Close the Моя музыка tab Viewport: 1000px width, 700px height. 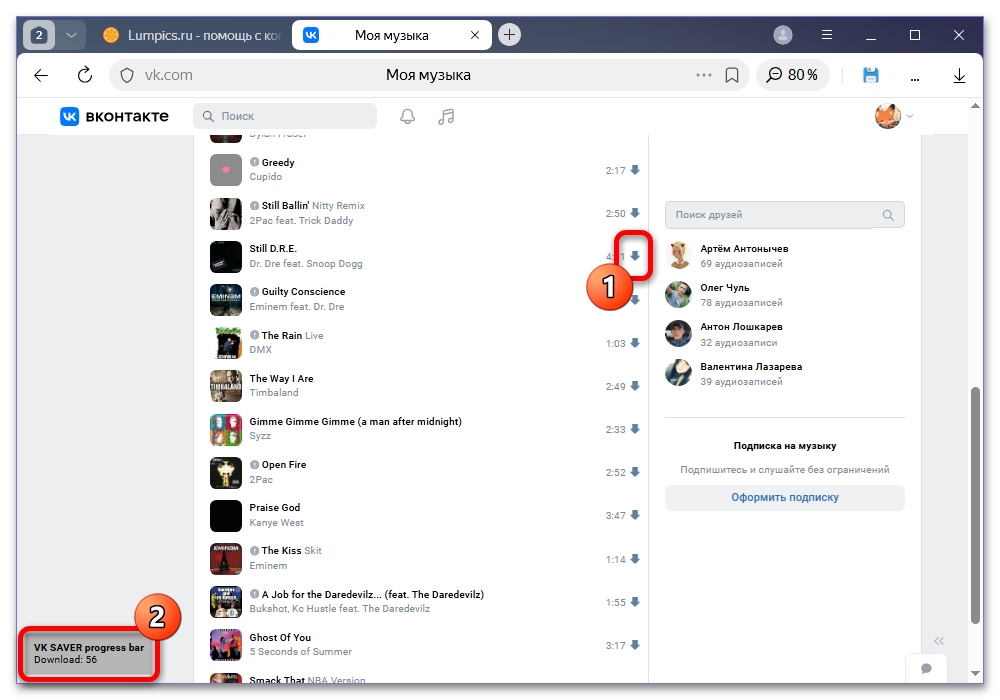[474, 35]
